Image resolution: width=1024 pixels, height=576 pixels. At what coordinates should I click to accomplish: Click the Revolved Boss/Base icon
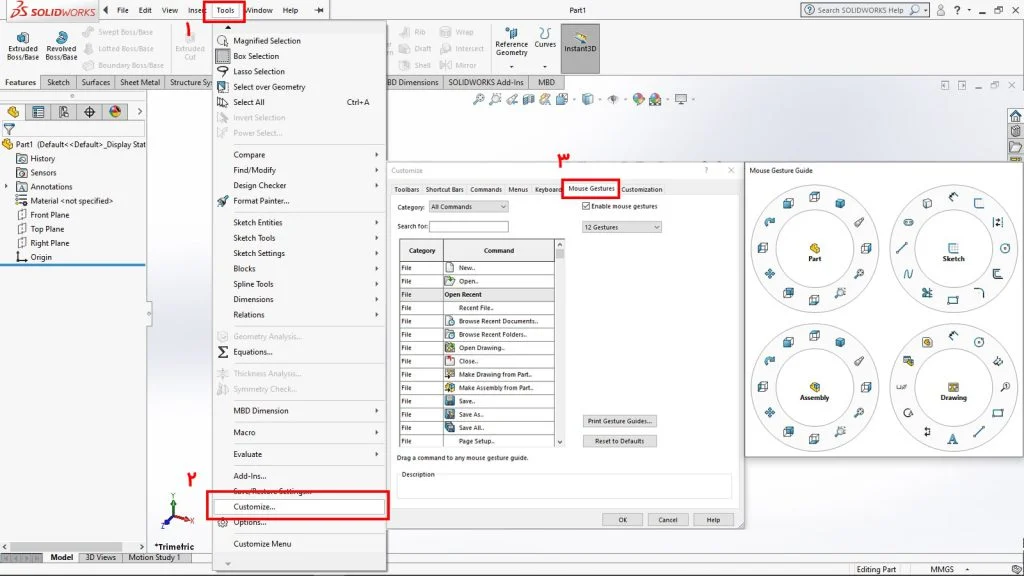click(61, 38)
